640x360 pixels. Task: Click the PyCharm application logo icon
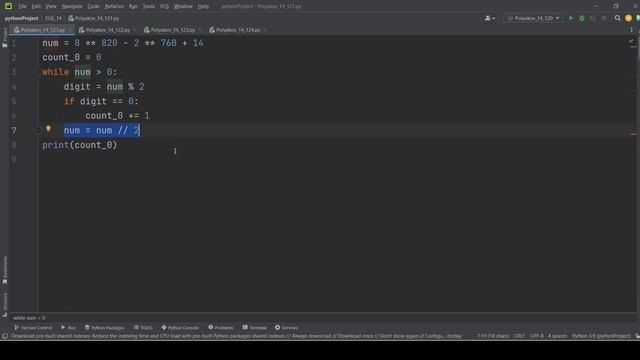(x=8, y=6)
